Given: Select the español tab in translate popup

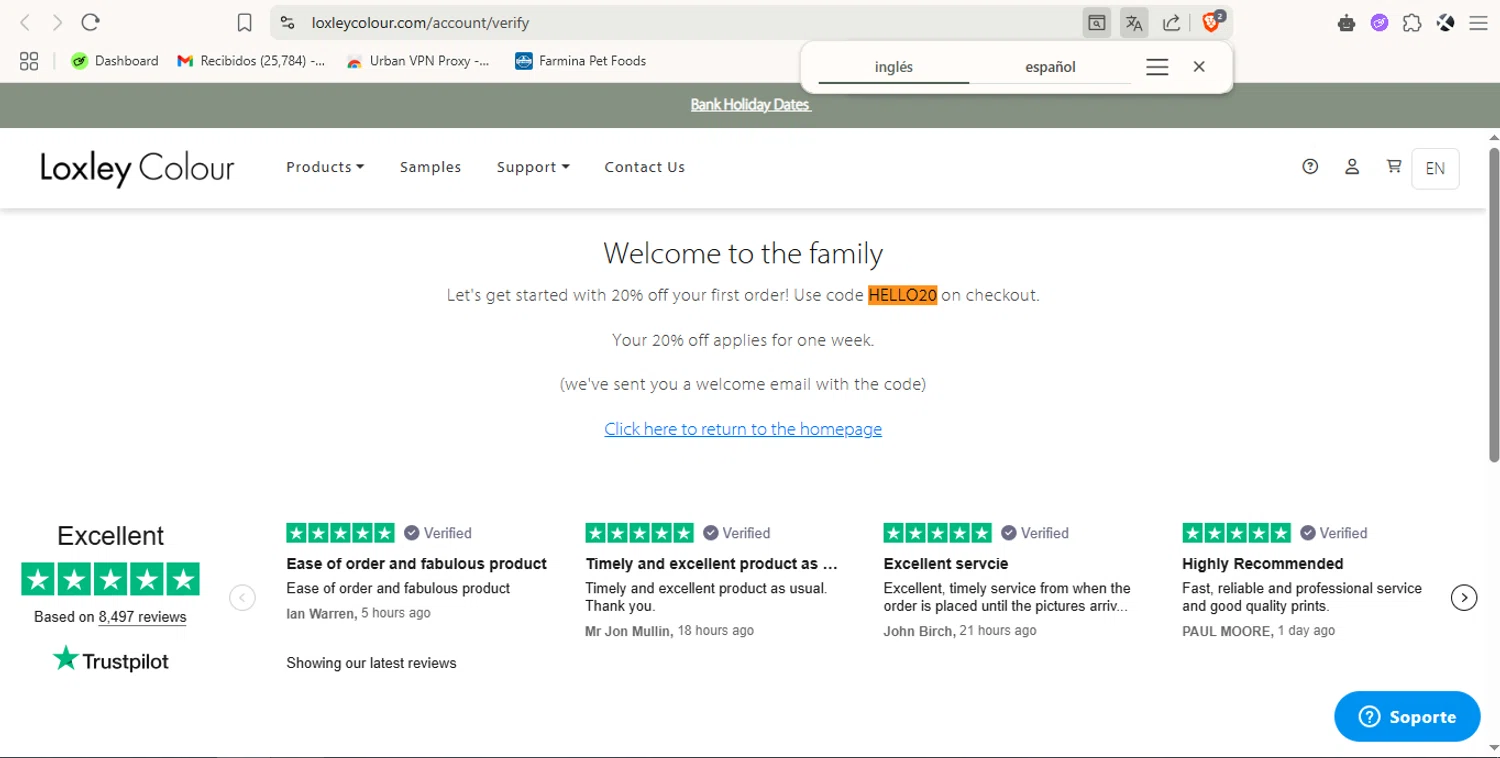Looking at the screenshot, I should point(1050,67).
